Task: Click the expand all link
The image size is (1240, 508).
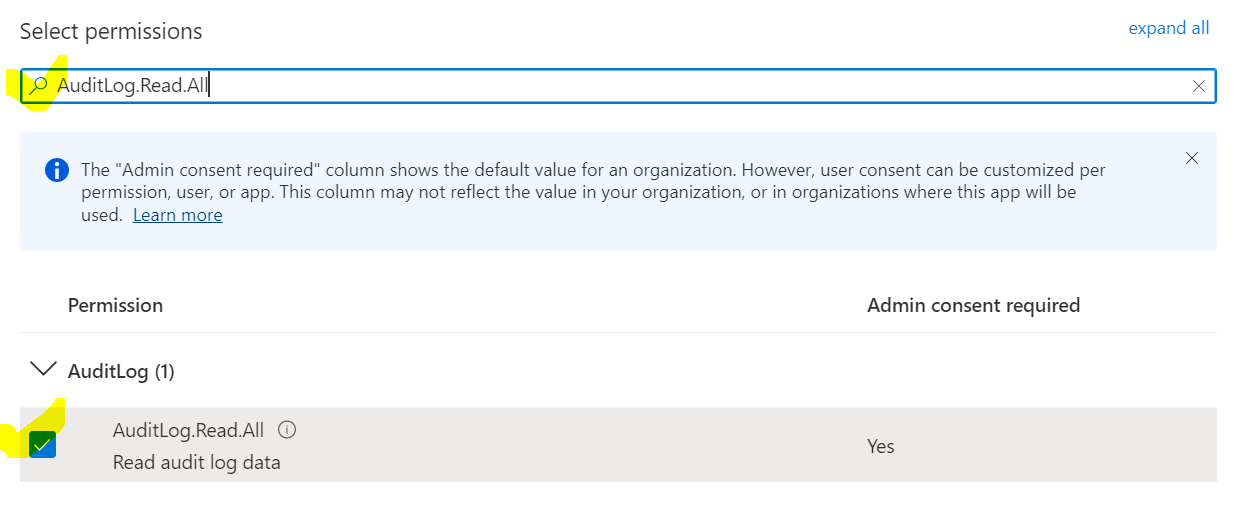Action: pos(1168,28)
